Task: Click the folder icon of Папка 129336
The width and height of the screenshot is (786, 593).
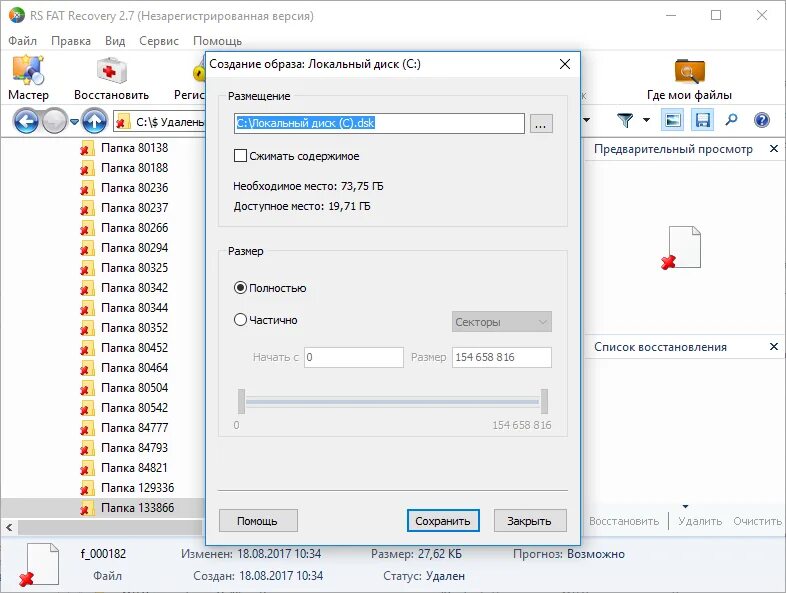Action: (87, 488)
